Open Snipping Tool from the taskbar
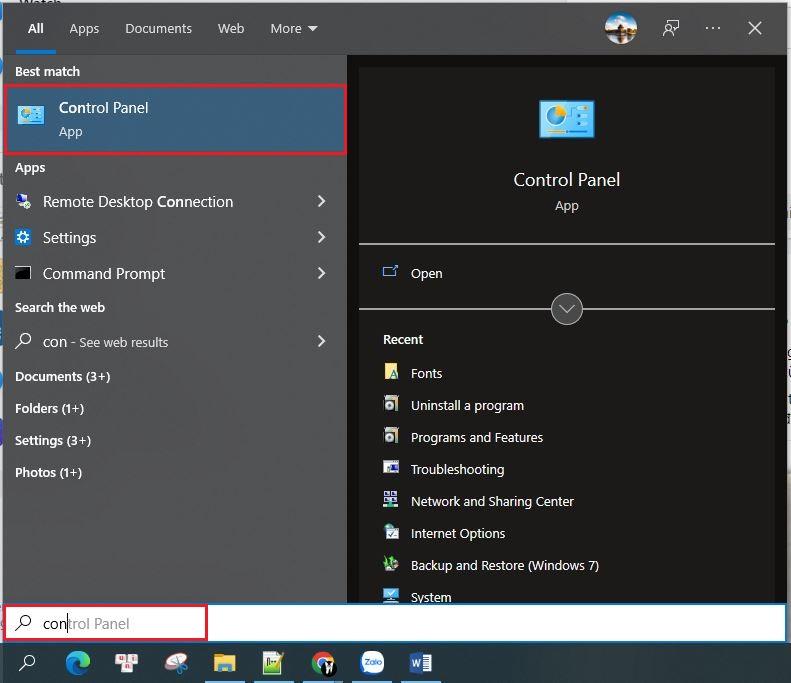Image resolution: width=791 pixels, height=683 pixels. pyautogui.click(x=176, y=662)
